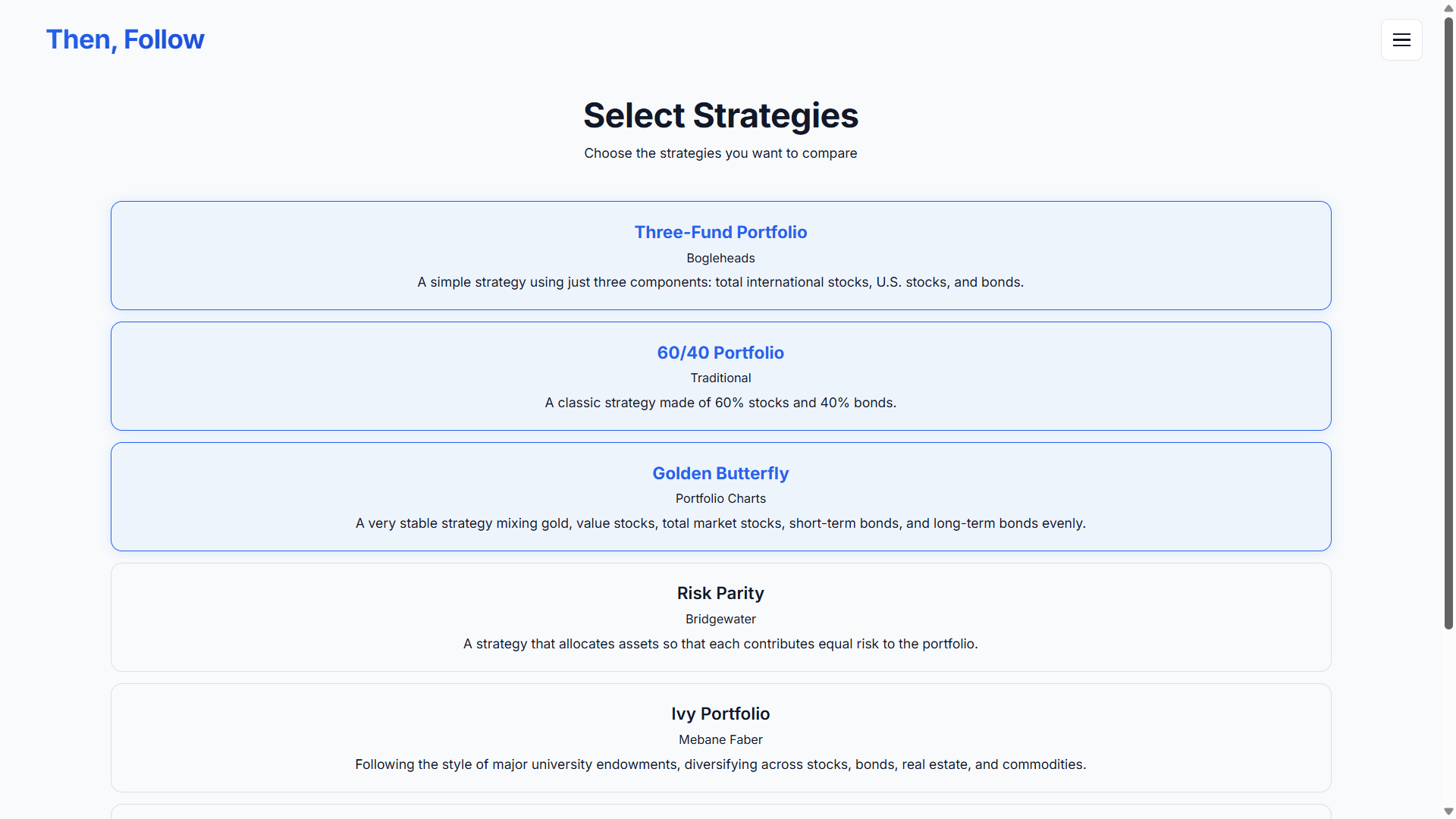Click the Three-Fund Portfolio title
Screen dimensions: 1456x819
click(720, 232)
